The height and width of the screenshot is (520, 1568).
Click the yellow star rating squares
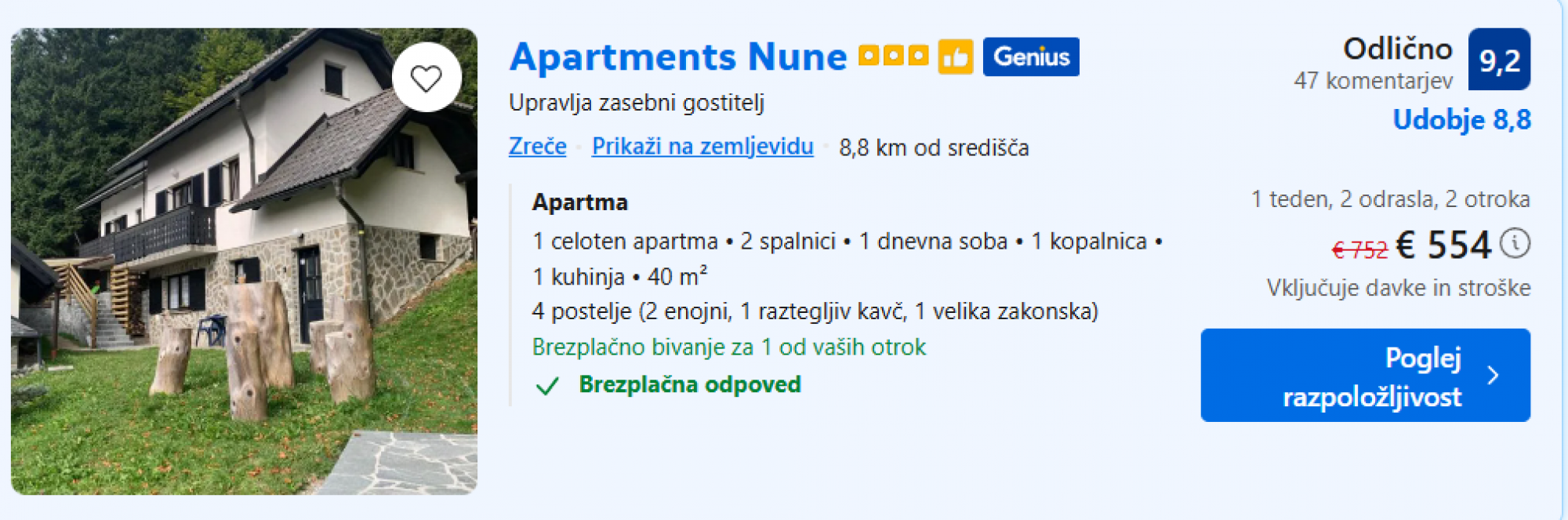[893, 56]
